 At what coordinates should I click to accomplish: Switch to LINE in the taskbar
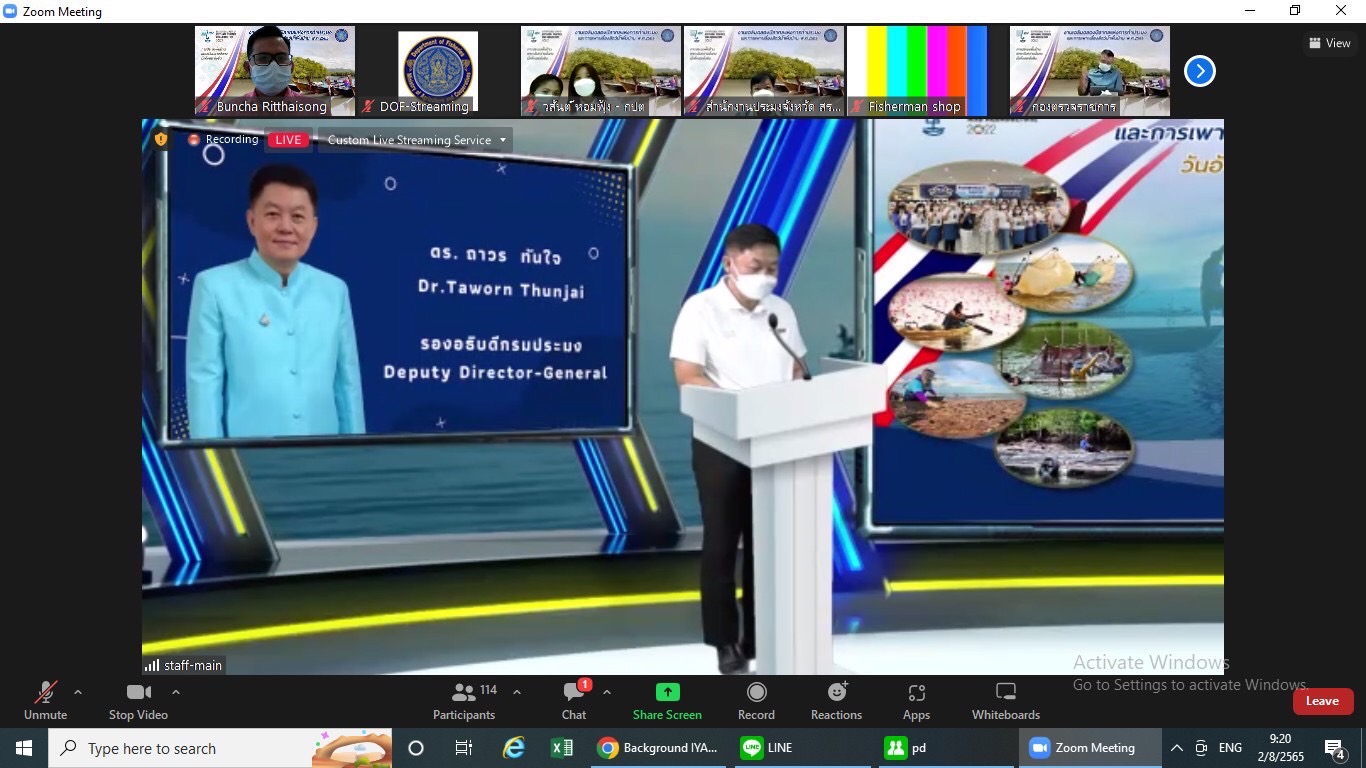(768, 748)
